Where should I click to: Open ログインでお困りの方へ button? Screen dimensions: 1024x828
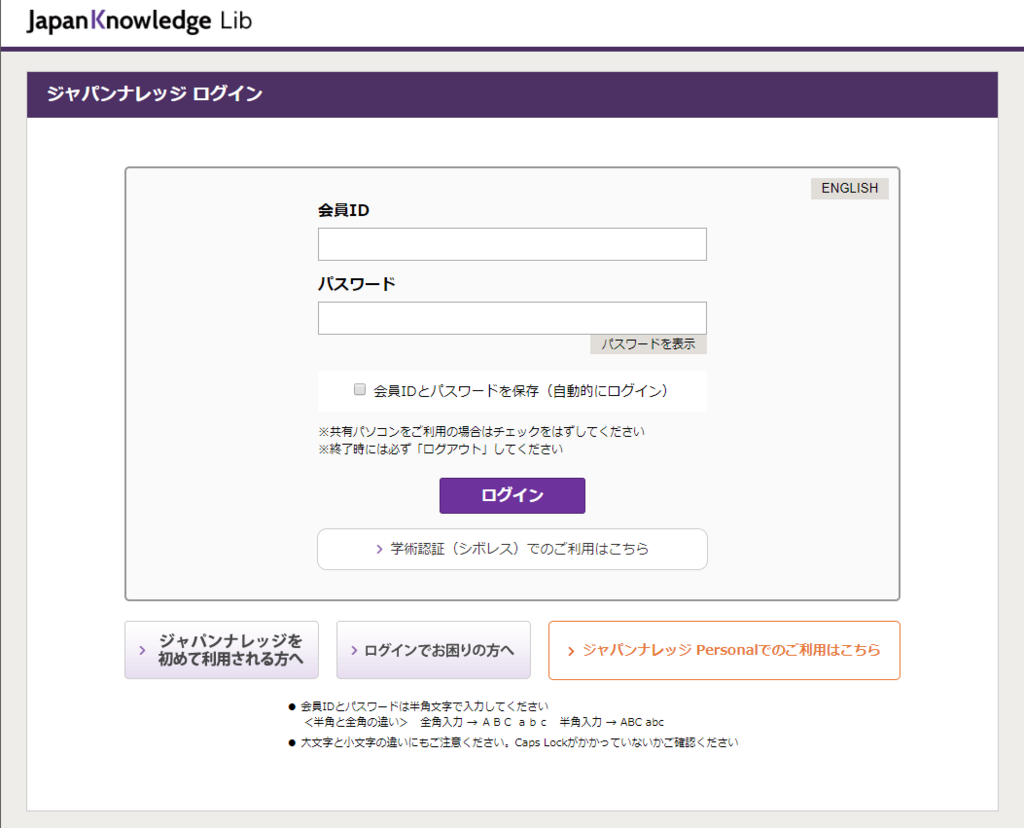pos(433,650)
